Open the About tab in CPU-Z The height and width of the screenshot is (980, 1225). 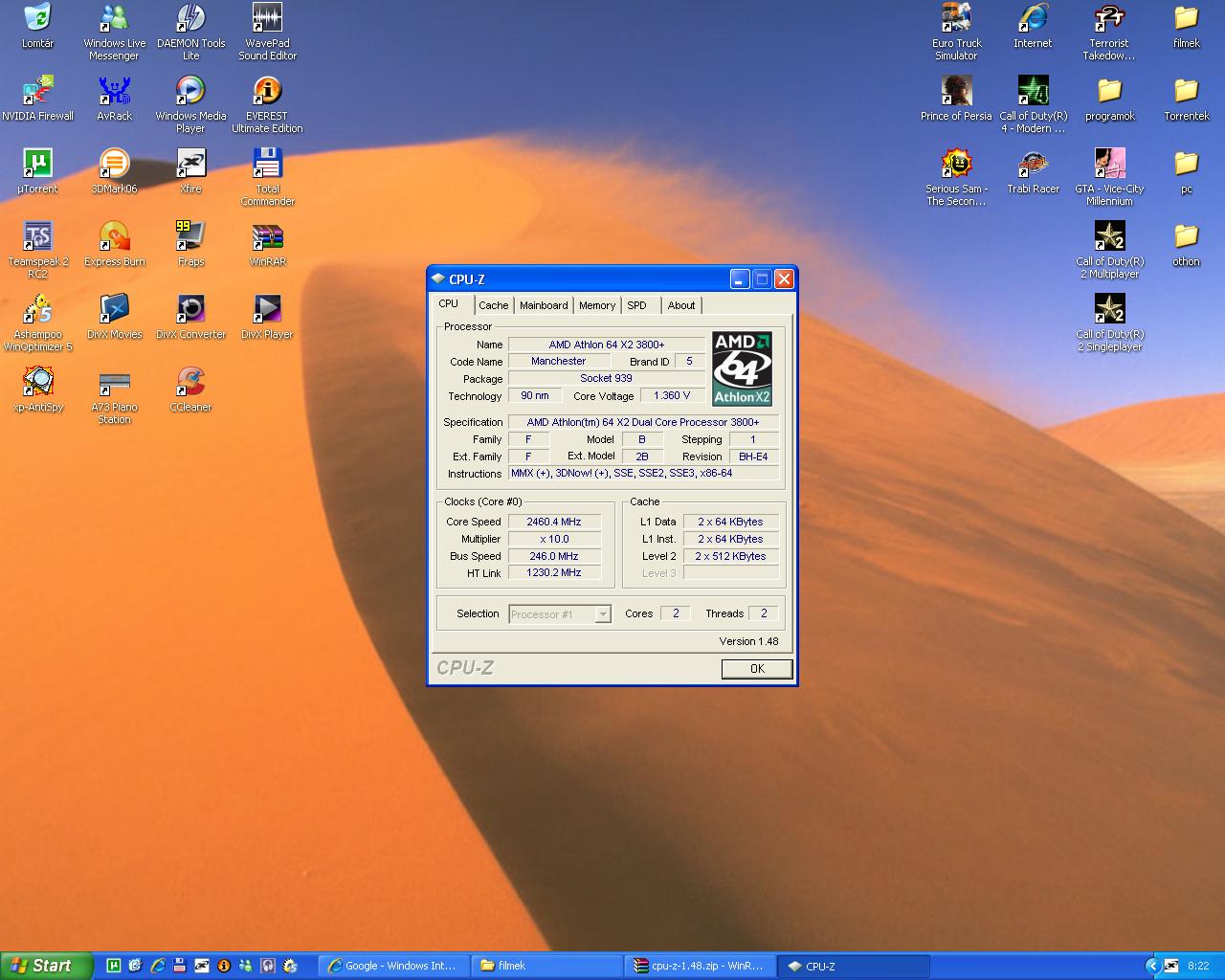(681, 305)
